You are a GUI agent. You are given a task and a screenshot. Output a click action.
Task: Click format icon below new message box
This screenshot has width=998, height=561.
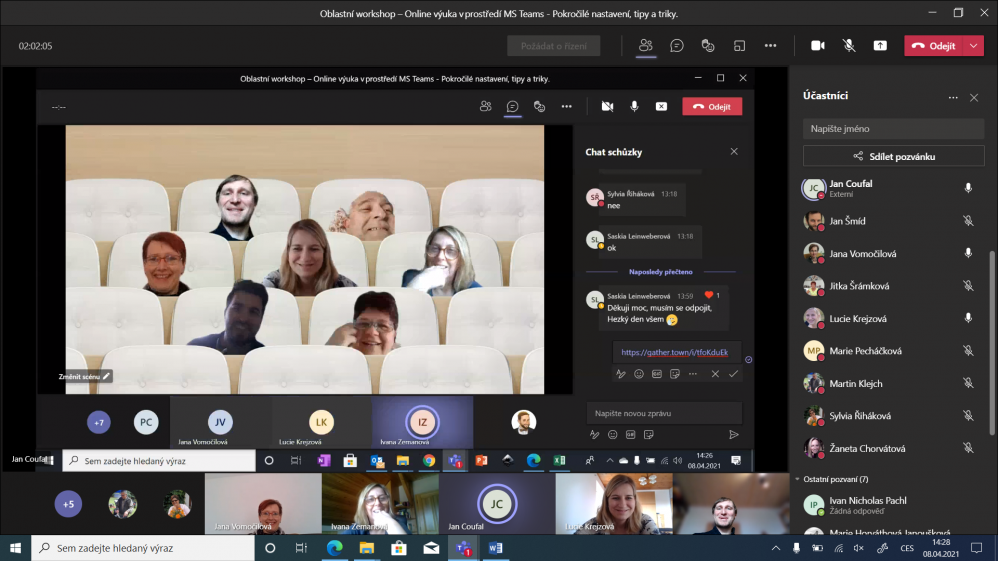click(x=594, y=435)
